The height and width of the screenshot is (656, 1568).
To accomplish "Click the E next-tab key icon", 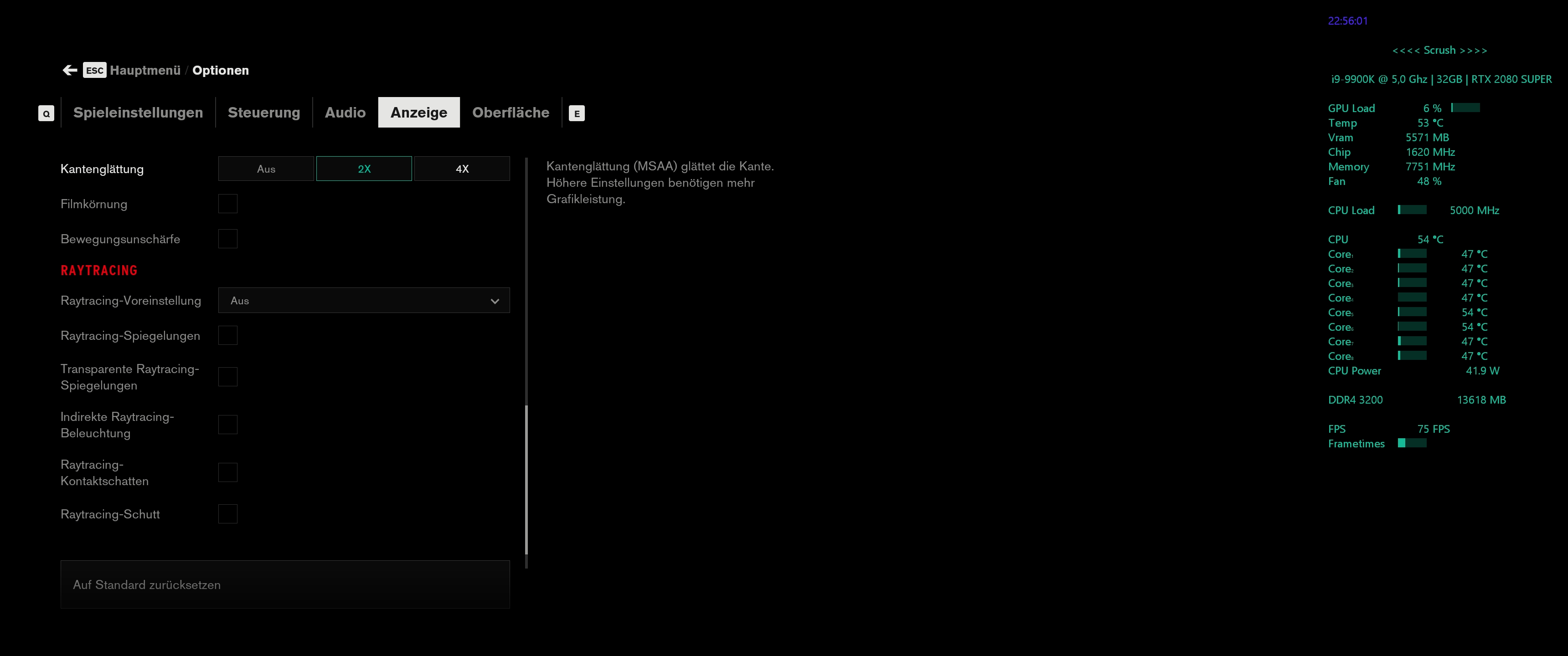I will [x=577, y=113].
